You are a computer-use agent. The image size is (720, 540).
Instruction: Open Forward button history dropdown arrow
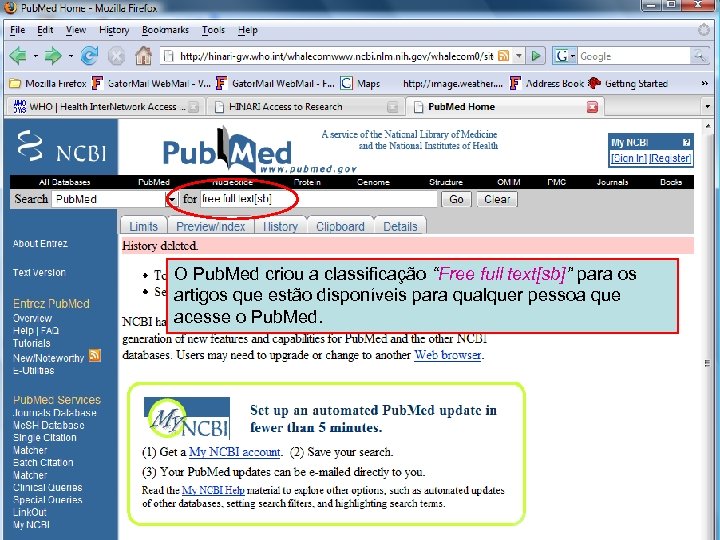click(x=70, y=56)
